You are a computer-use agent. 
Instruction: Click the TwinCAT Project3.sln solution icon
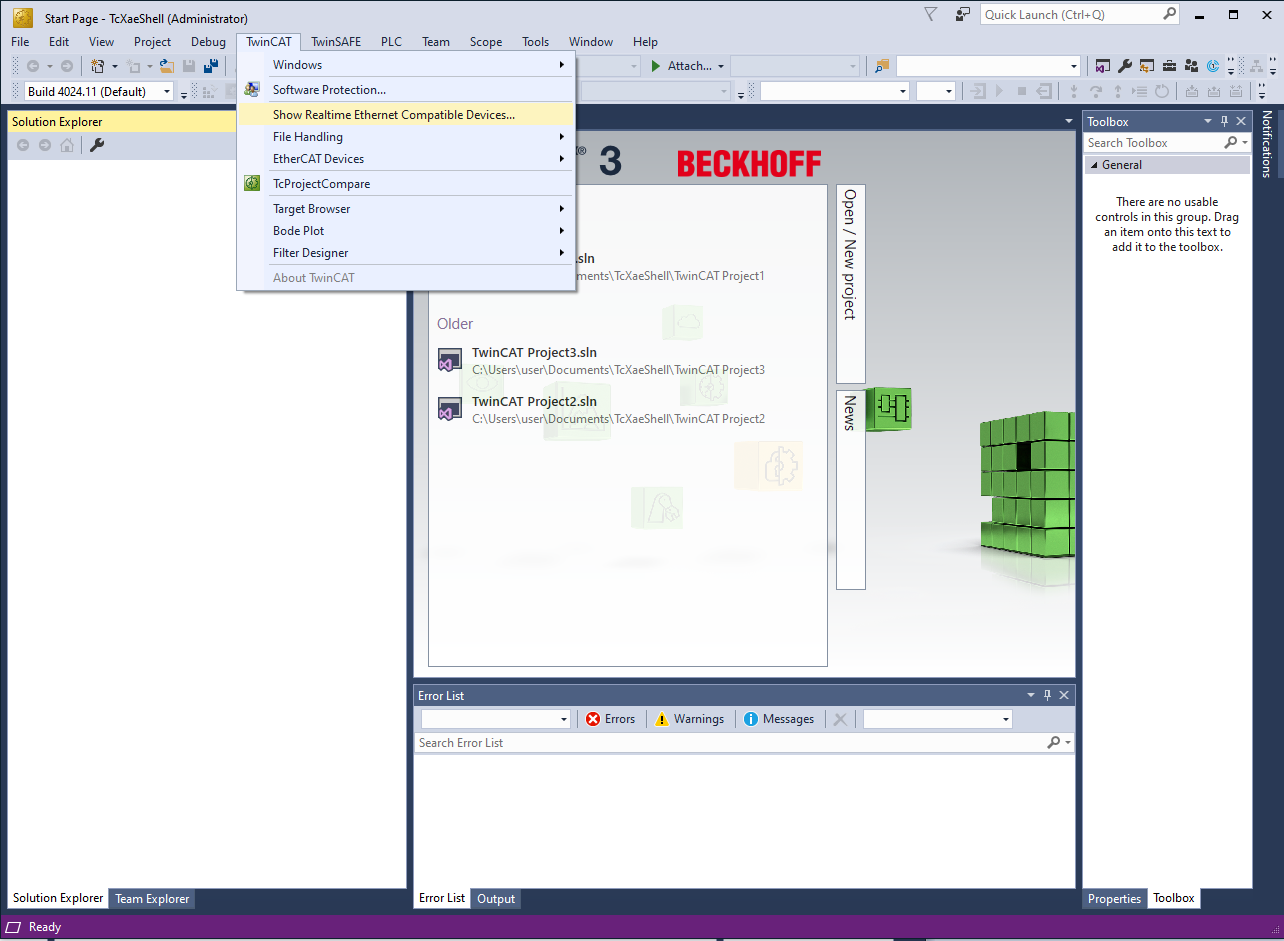[450, 361]
